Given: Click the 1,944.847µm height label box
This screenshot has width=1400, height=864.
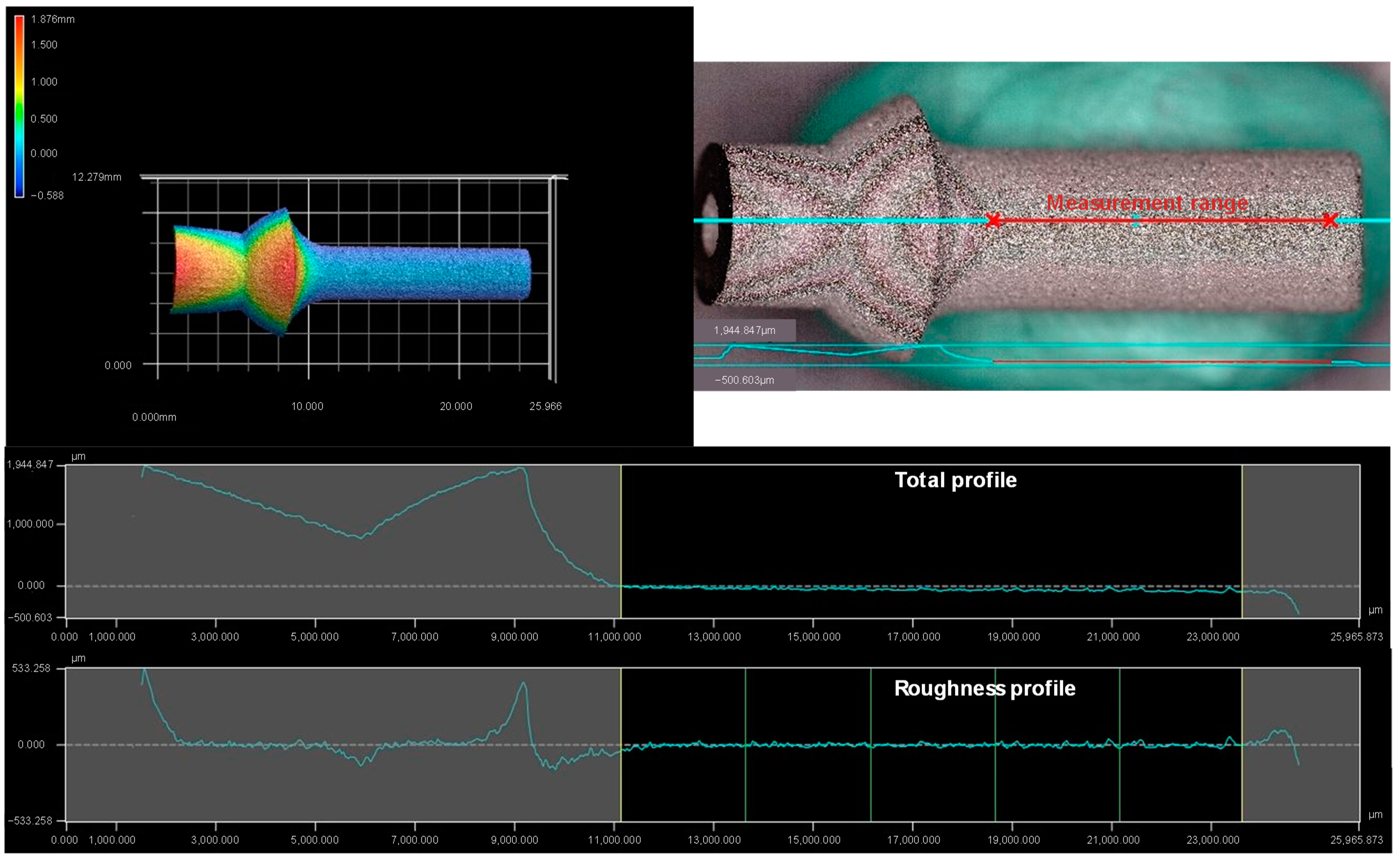Looking at the screenshot, I should point(744,330).
